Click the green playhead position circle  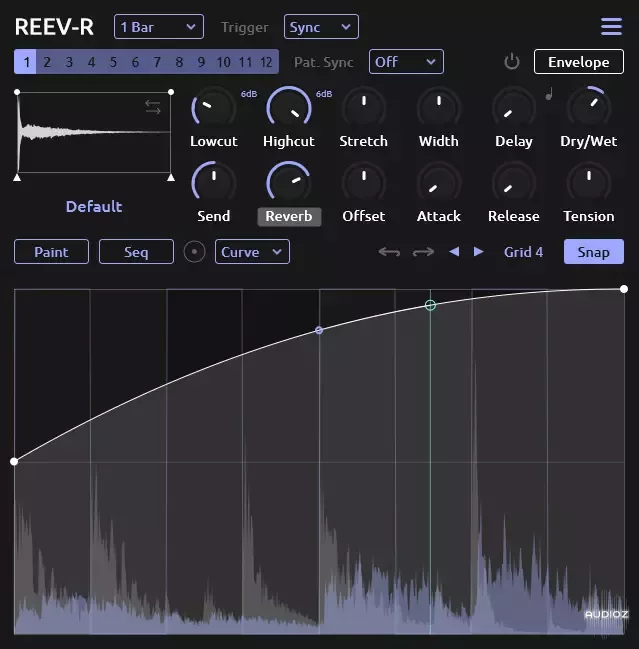(430, 305)
